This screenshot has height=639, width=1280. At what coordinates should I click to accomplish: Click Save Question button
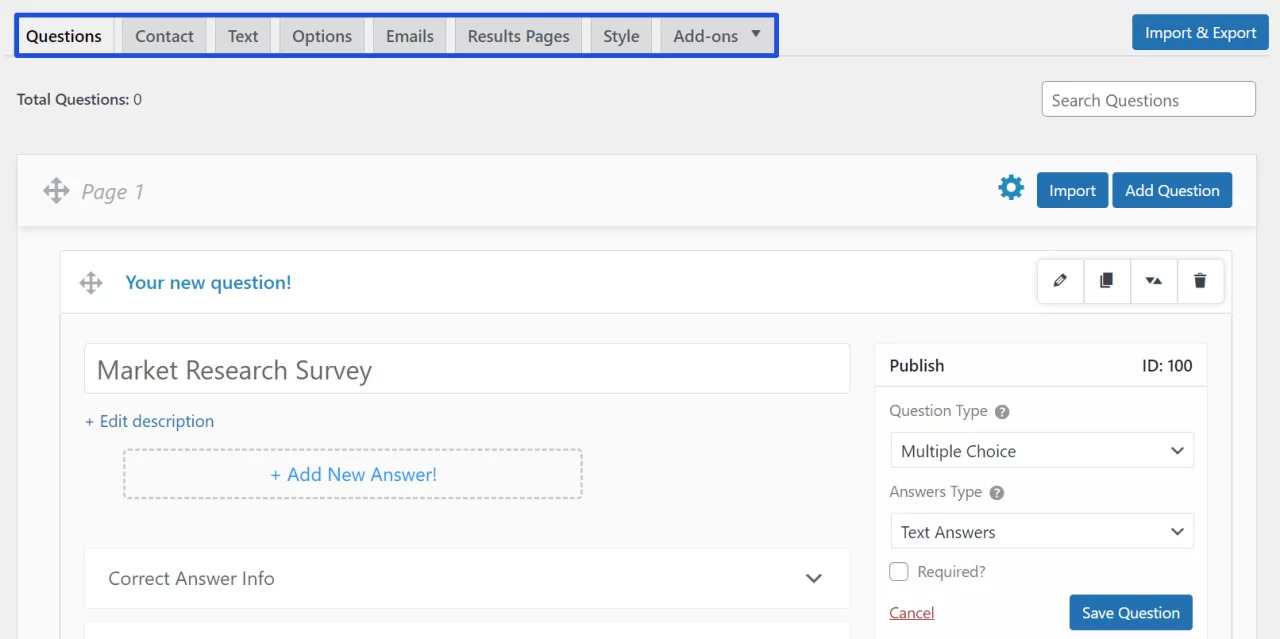(x=1131, y=613)
